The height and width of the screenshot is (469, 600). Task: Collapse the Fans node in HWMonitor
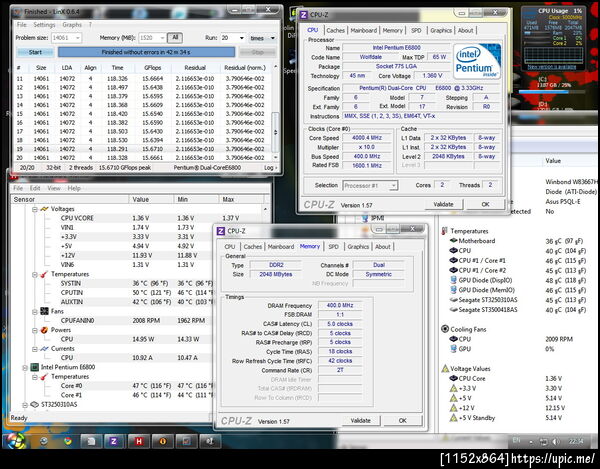pyautogui.click(x=34, y=311)
